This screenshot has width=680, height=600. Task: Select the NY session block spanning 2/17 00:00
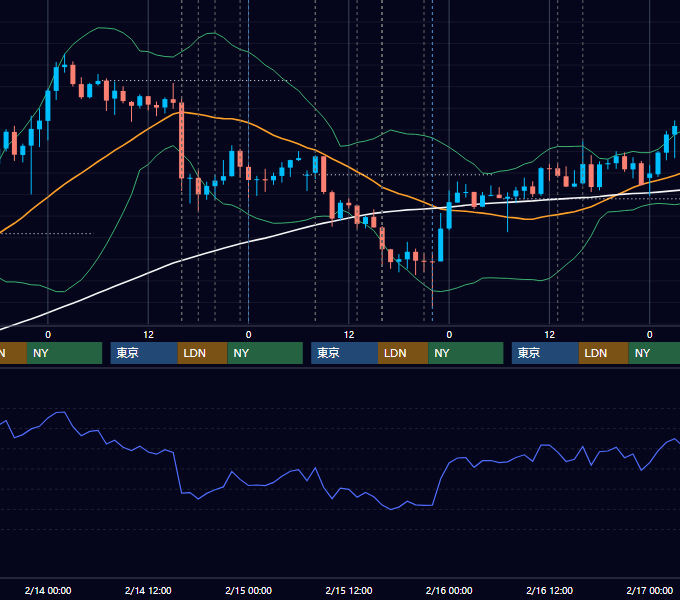[x=654, y=353]
